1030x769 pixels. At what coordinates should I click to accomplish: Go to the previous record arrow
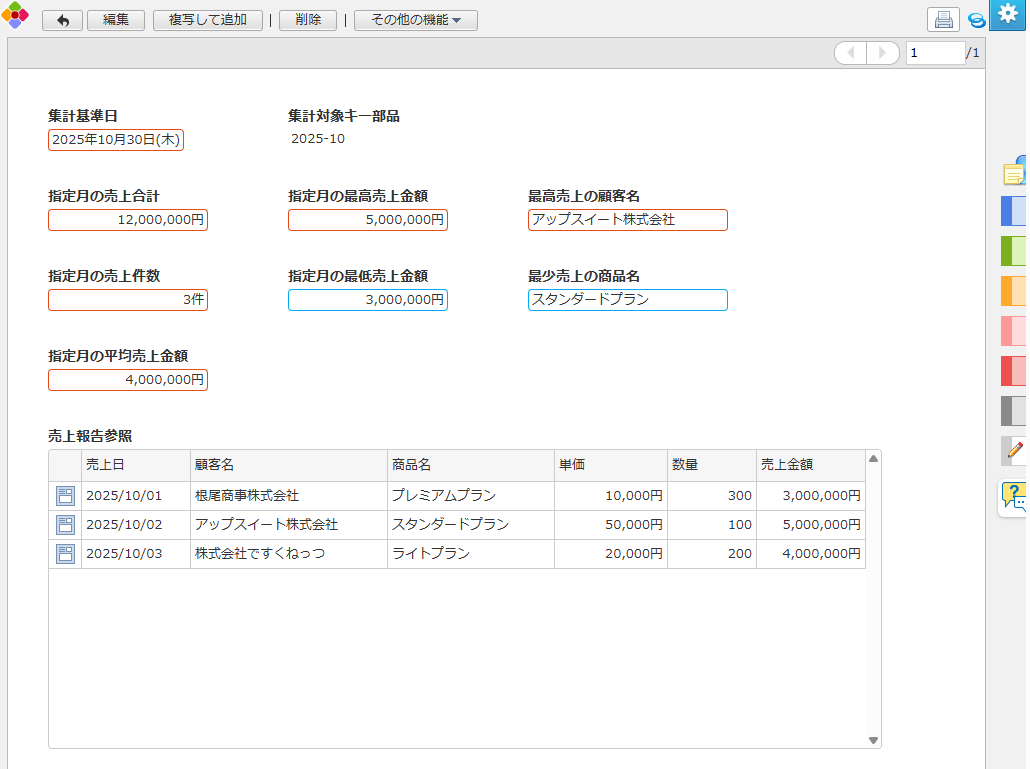pyautogui.click(x=851, y=53)
